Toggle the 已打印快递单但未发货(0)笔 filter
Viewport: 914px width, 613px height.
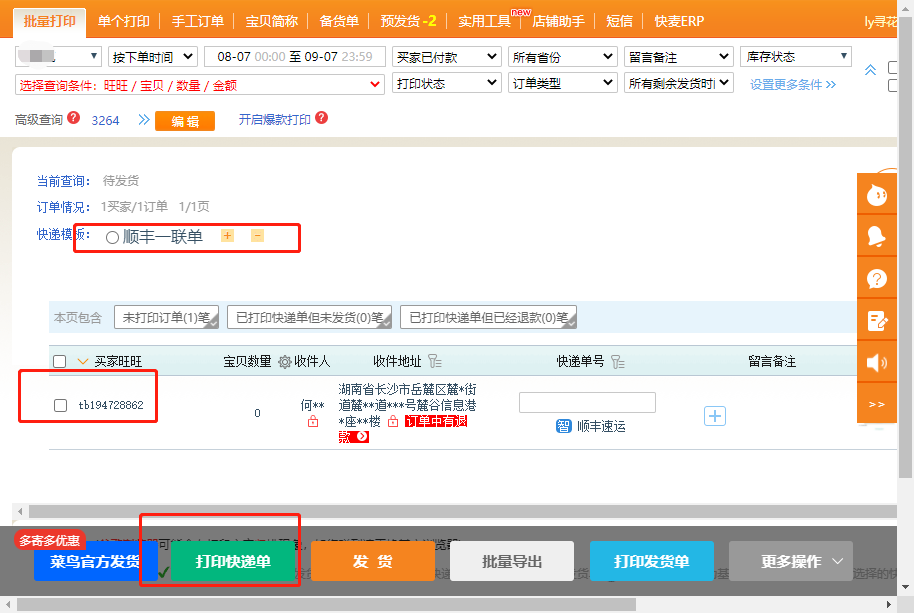(x=310, y=318)
